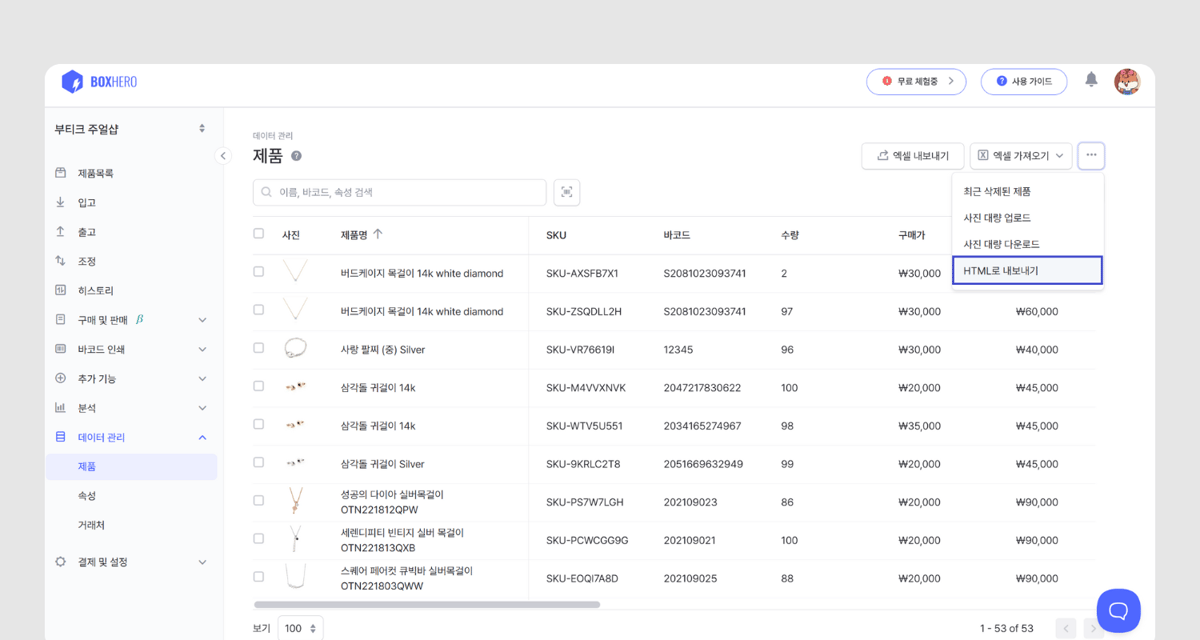The image size is (1200, 640).
Task: Click the help icon next to 제품 title
Action: click(x=296, y=156)
